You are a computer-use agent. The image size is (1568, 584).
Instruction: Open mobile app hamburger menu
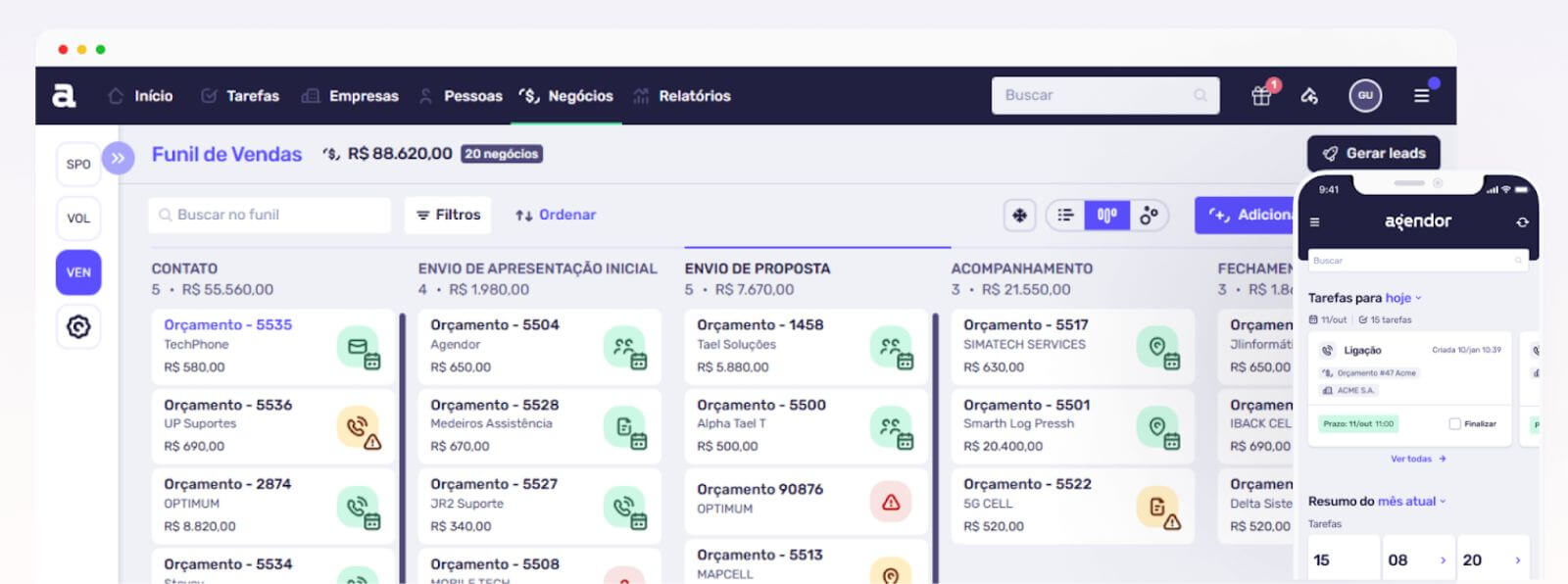click(1315, 222)
